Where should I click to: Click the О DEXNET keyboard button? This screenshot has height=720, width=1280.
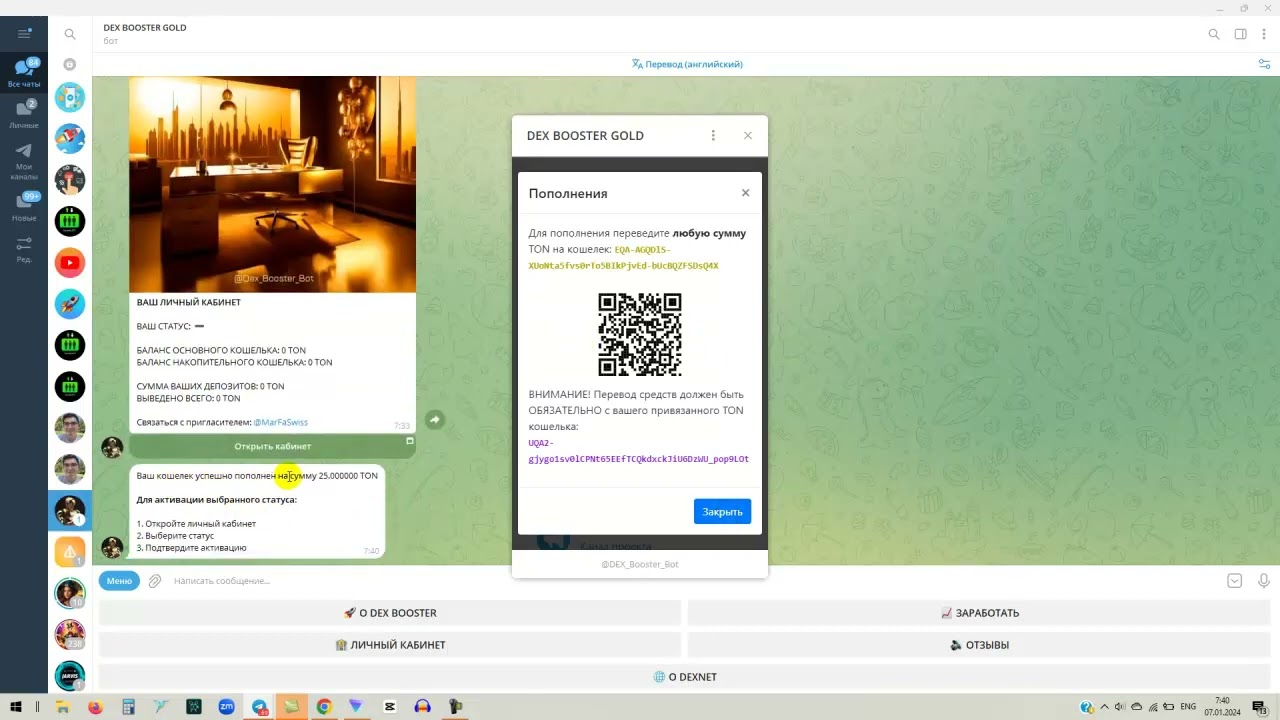click(685, 677)
